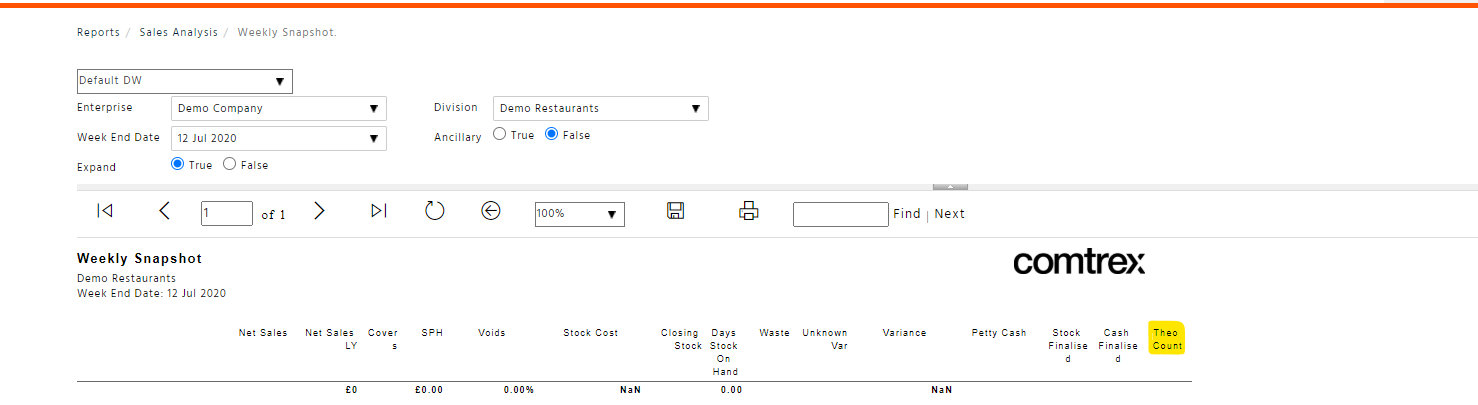The image size is (1478, 405).
Task: Jump to last report page icon
Action: point(379,211)
